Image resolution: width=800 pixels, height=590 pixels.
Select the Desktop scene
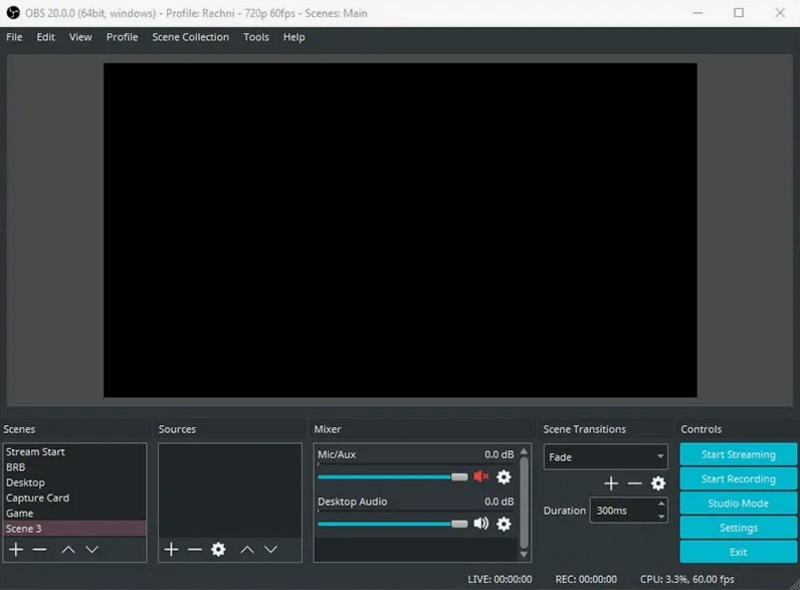pos(74,482)
